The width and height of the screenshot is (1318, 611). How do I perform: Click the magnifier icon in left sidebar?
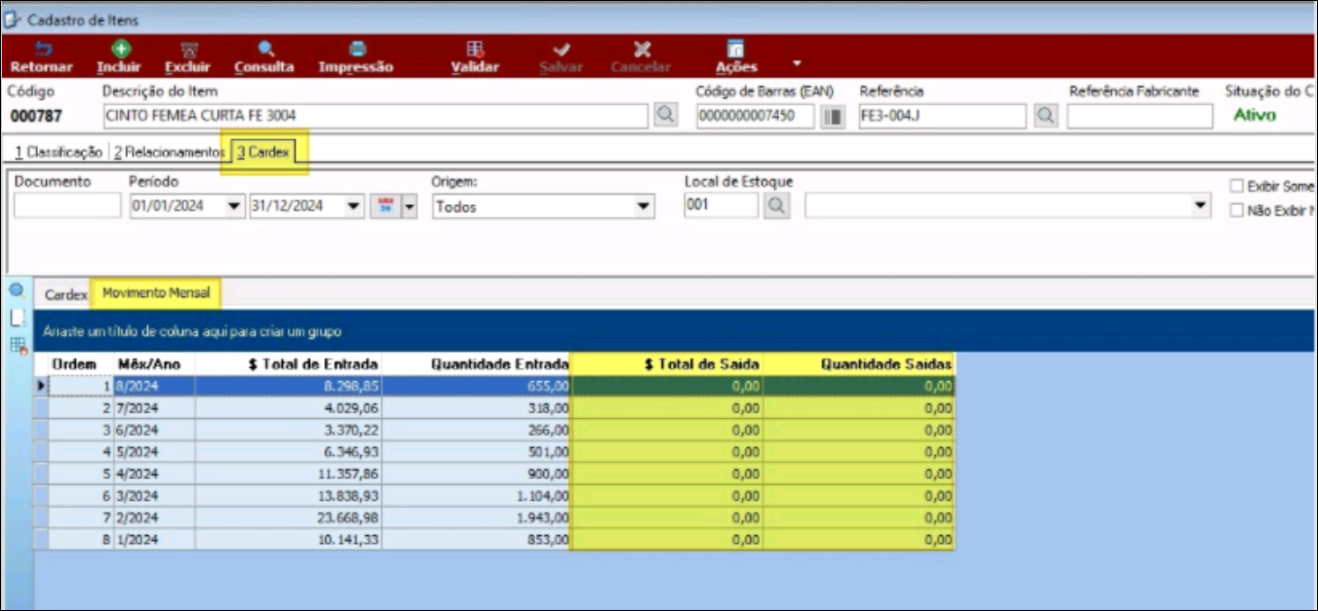tap(16, 291)
